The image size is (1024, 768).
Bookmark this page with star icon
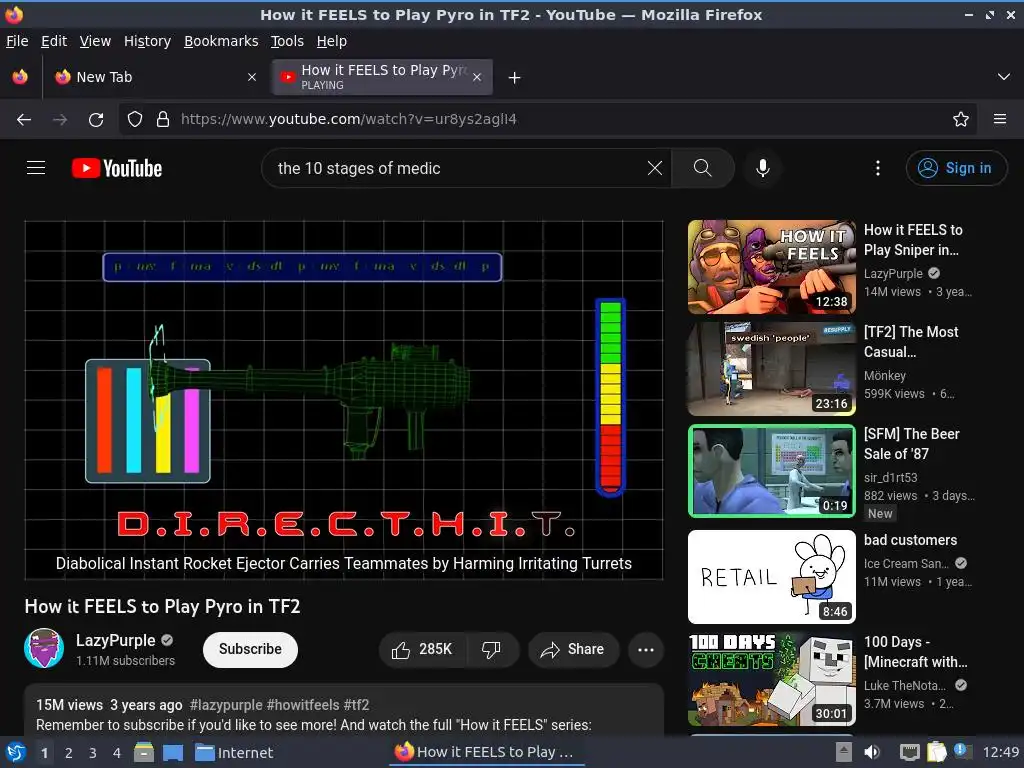pos(961,120)
